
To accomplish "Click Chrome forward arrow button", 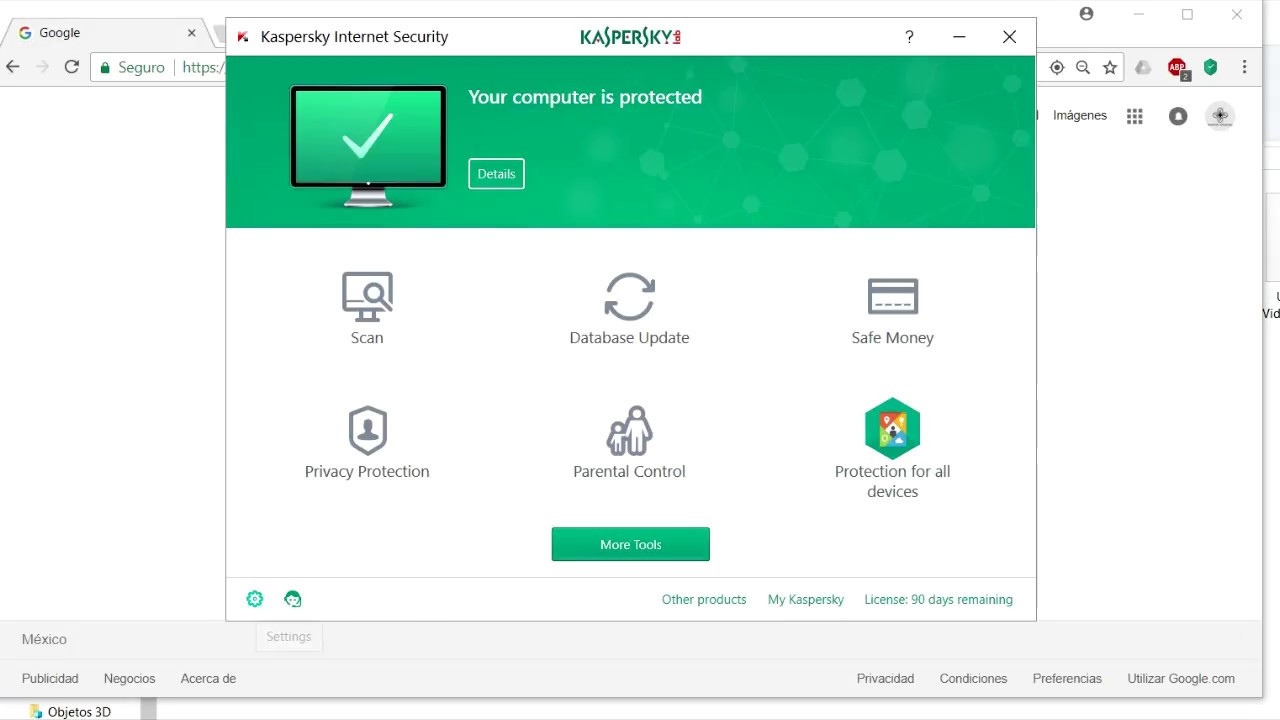I will [42, 67].
